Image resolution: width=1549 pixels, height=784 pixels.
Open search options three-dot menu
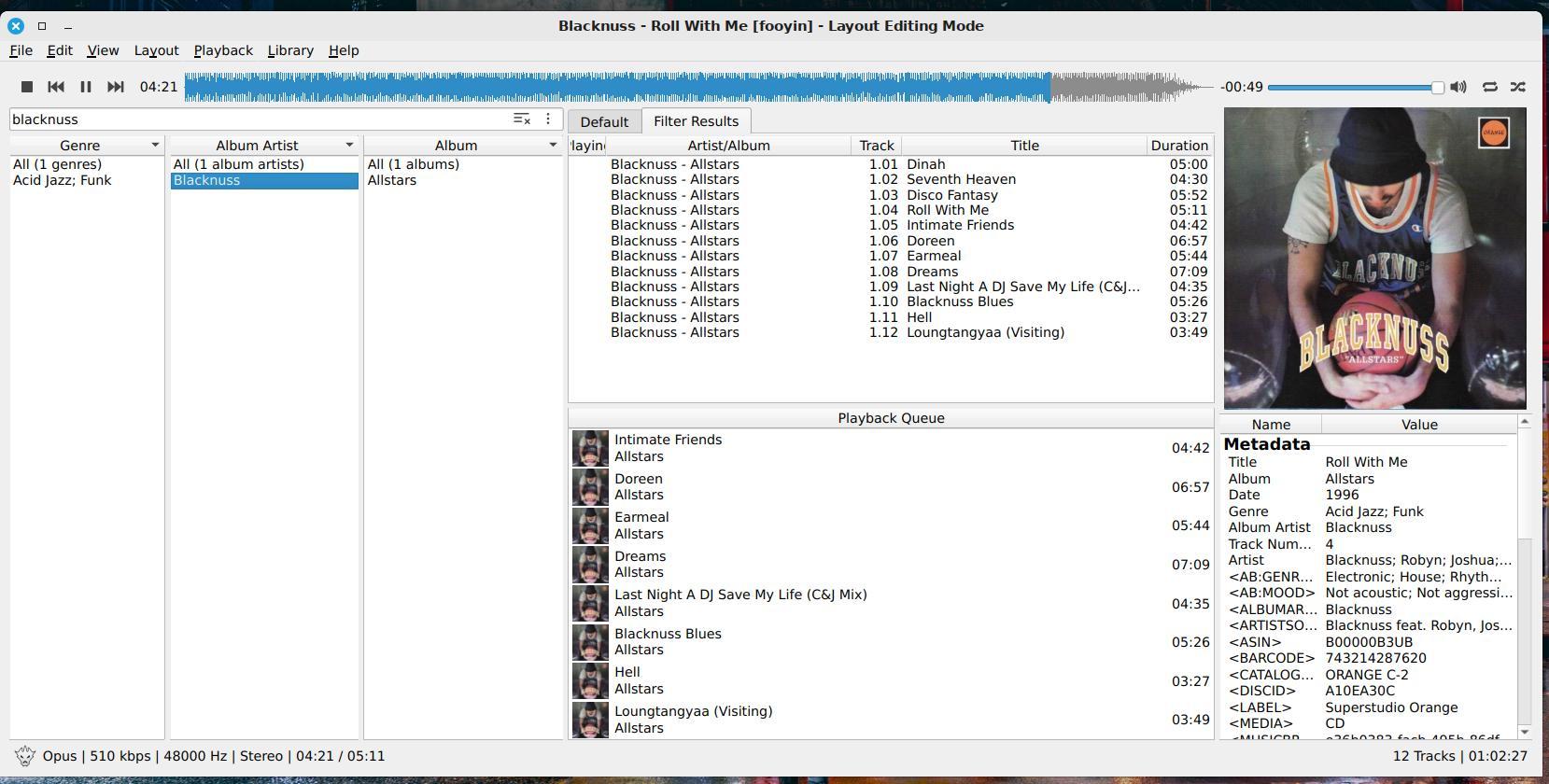tap(548, 119)
